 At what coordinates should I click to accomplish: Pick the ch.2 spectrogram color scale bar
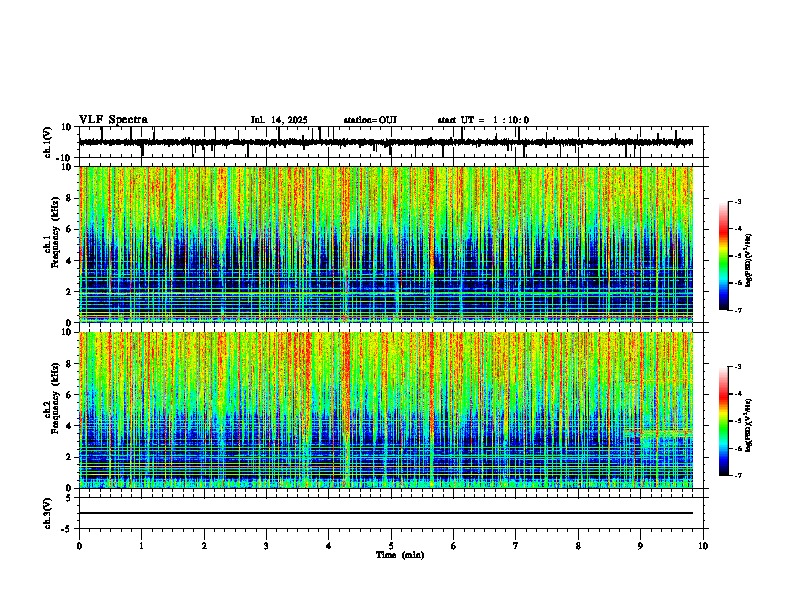tap(724, 421)
